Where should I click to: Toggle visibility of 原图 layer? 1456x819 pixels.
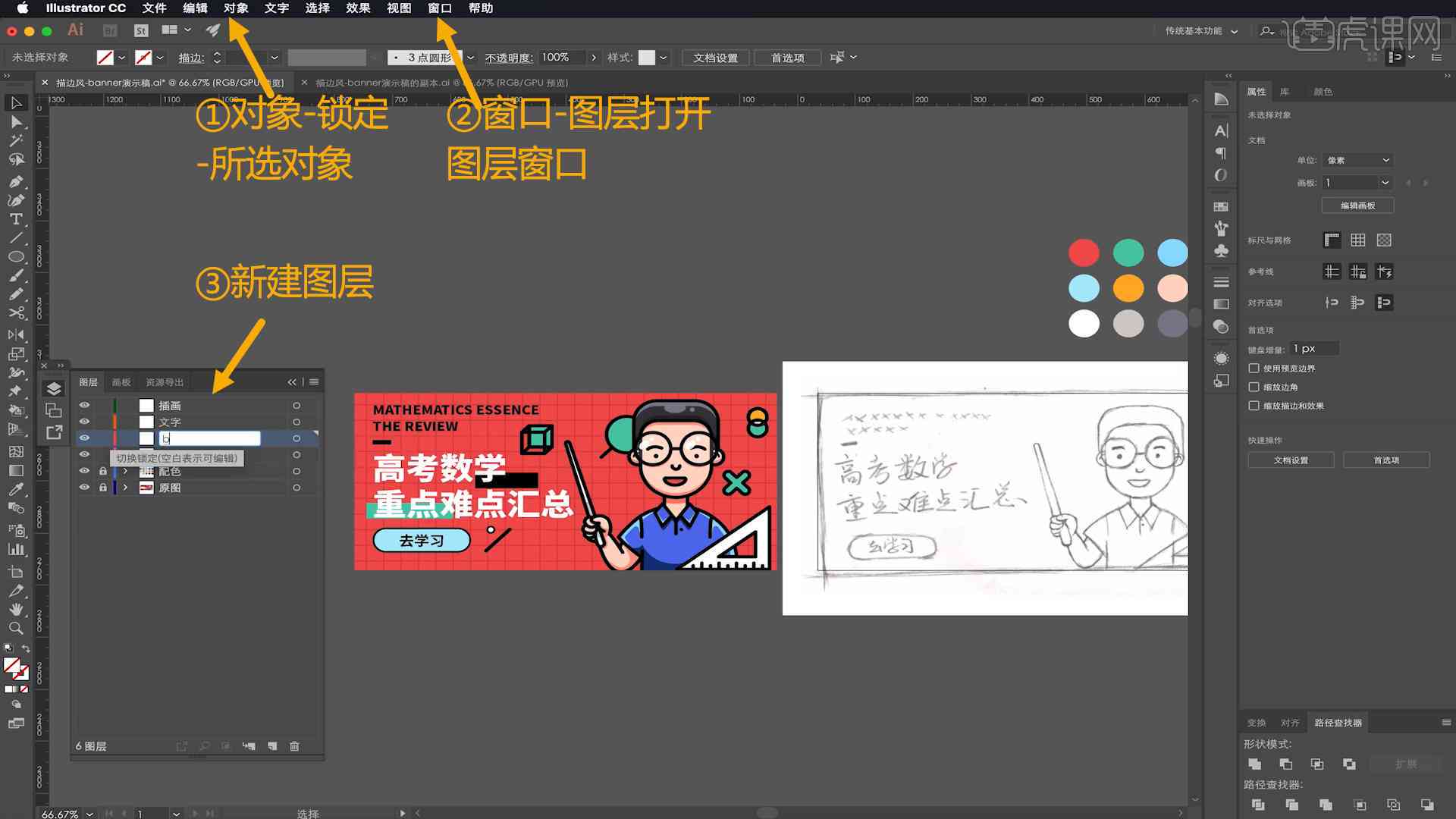tap(85, 488)
